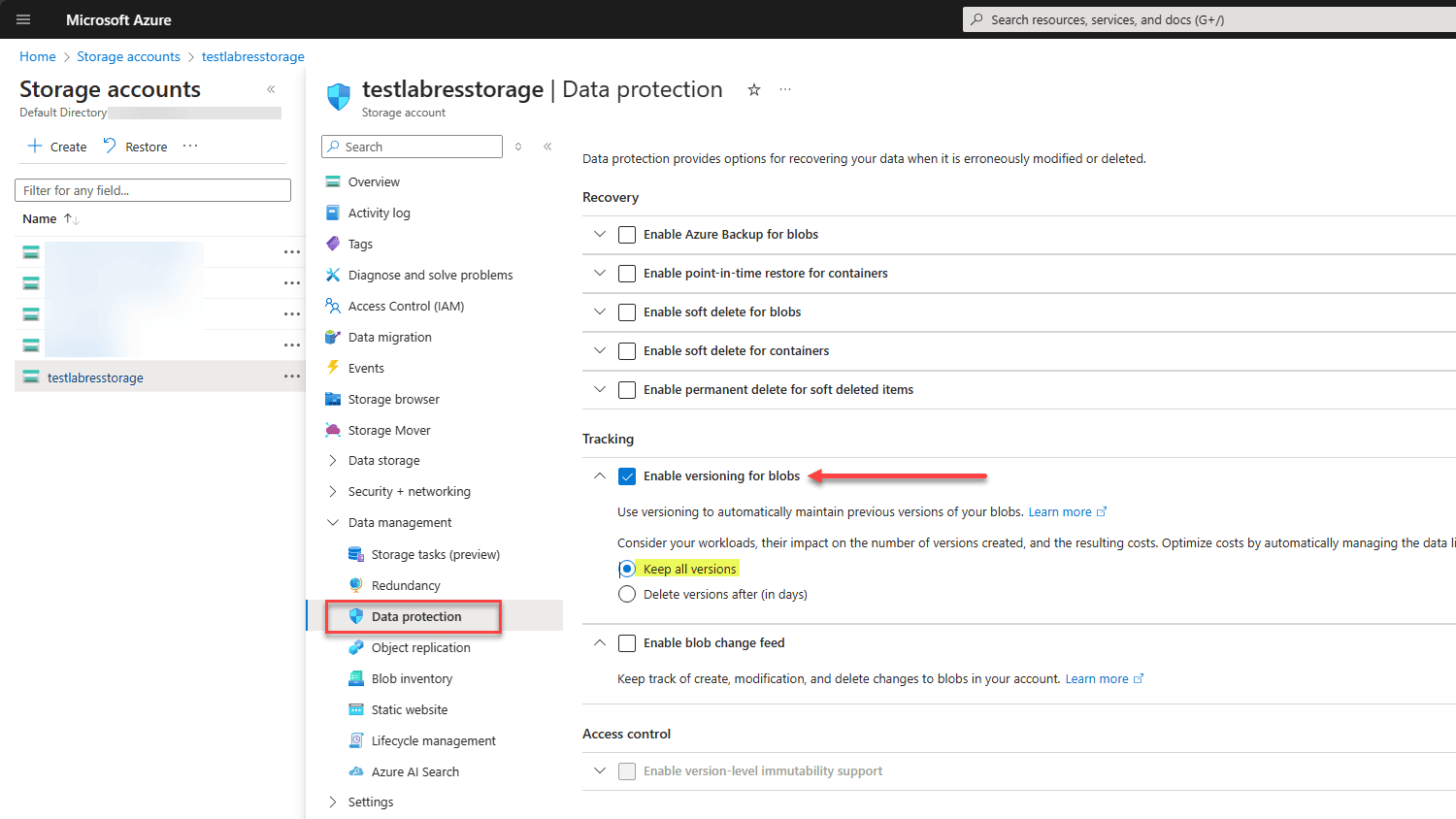Click the Azure AI Search icon

point(356,771)
